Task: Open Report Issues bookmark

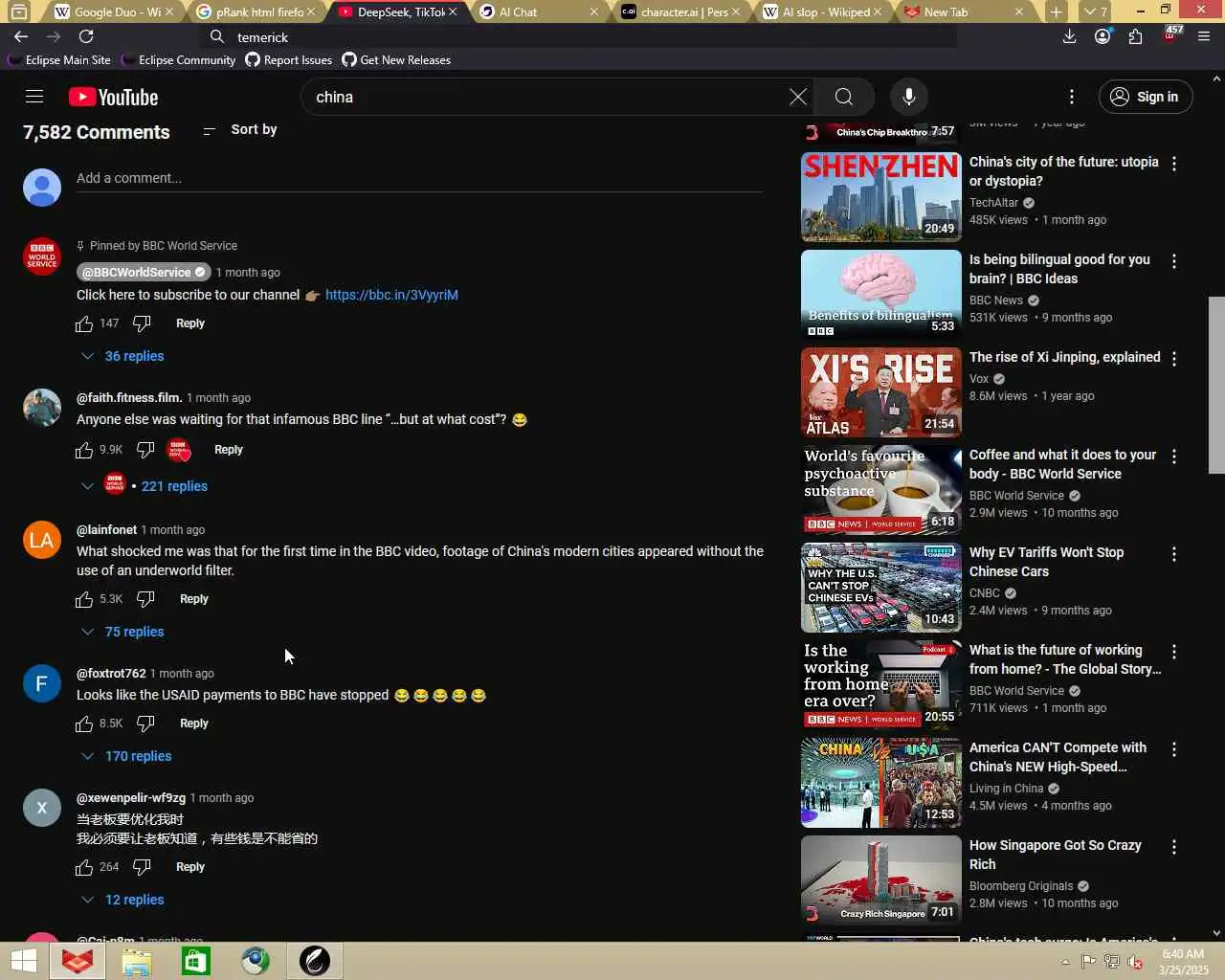Action: pos(289,59)
